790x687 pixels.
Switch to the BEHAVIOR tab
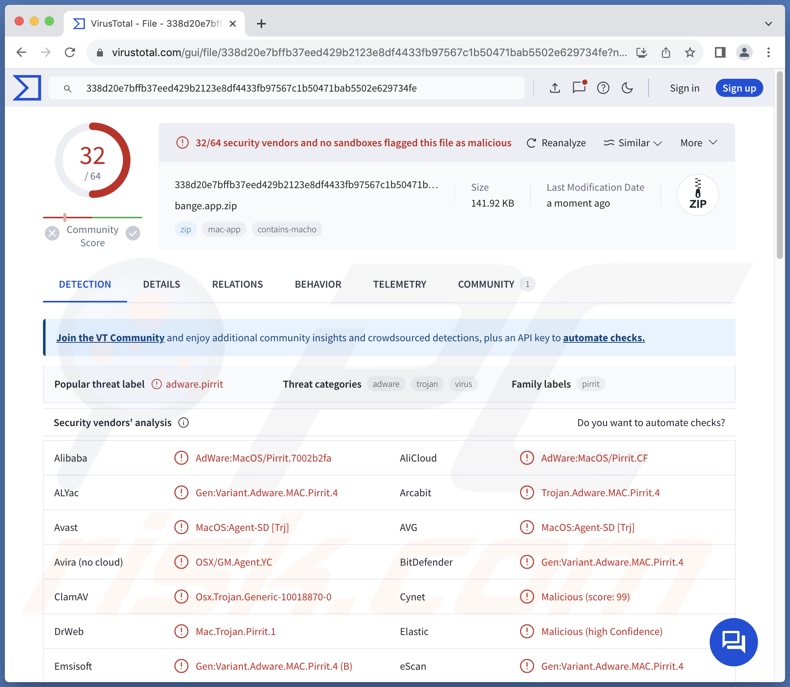318,284
